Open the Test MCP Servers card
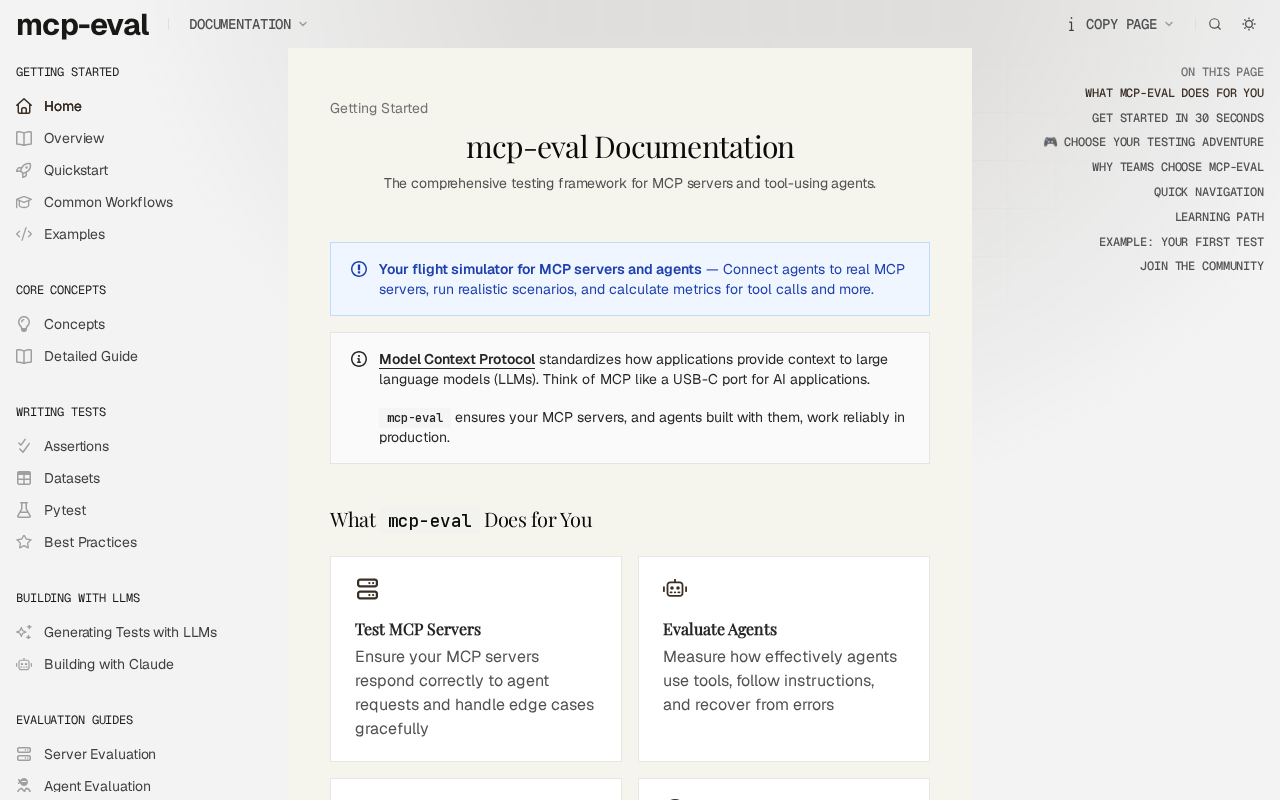 [476, 659]
